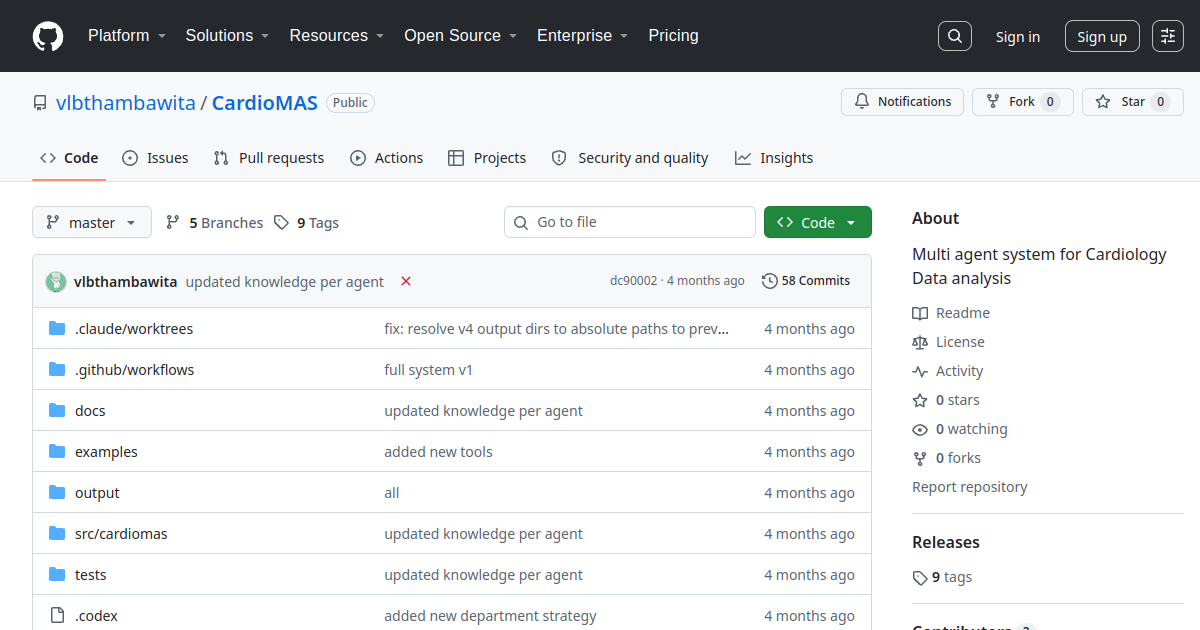Expand the Open Source menu
Viewport: 1200px width, 630px height.
point(460,35)
